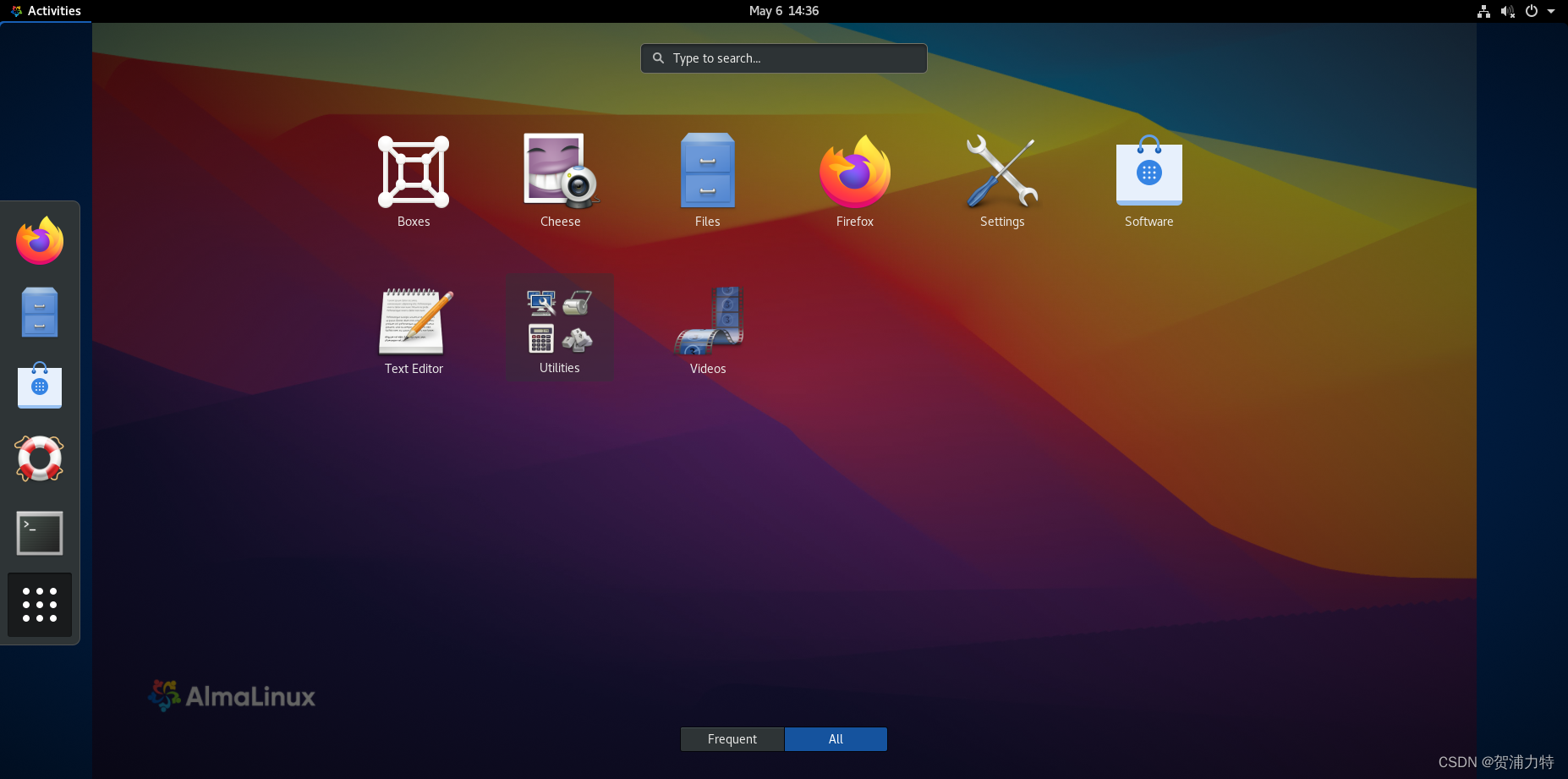Click the Activities button in the top bar

47,11
